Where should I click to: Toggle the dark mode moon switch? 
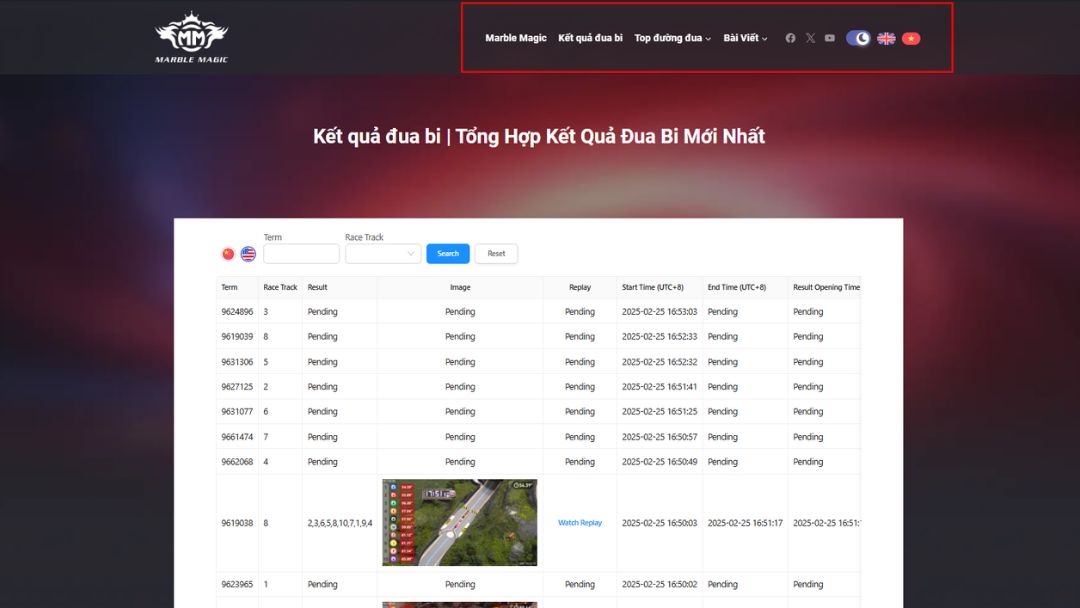[858, 38]
